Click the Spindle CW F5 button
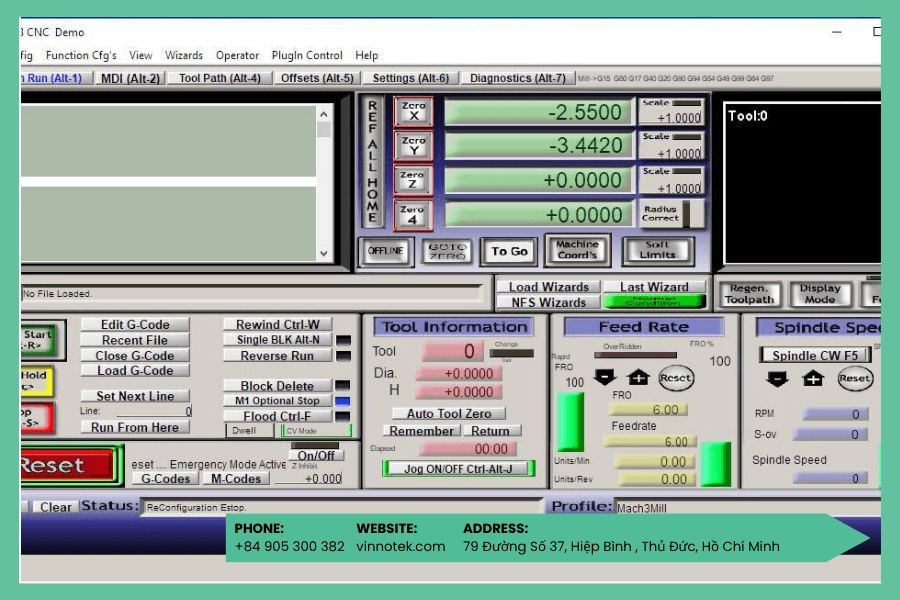Image resolution: width=900 pixels, height=600 pixels. pos(815,355)
